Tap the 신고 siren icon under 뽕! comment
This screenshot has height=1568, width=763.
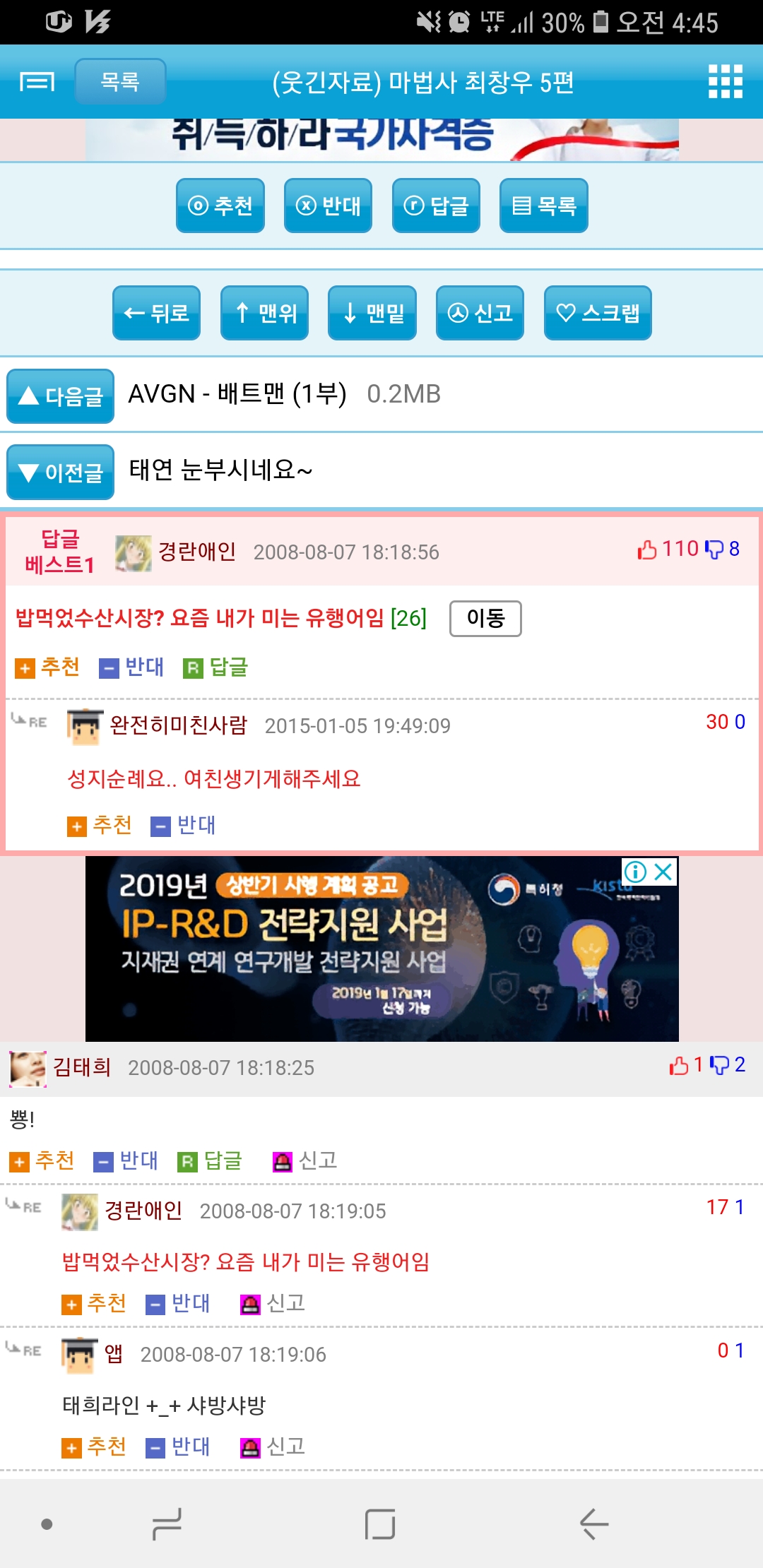[x=282, y=1162]
